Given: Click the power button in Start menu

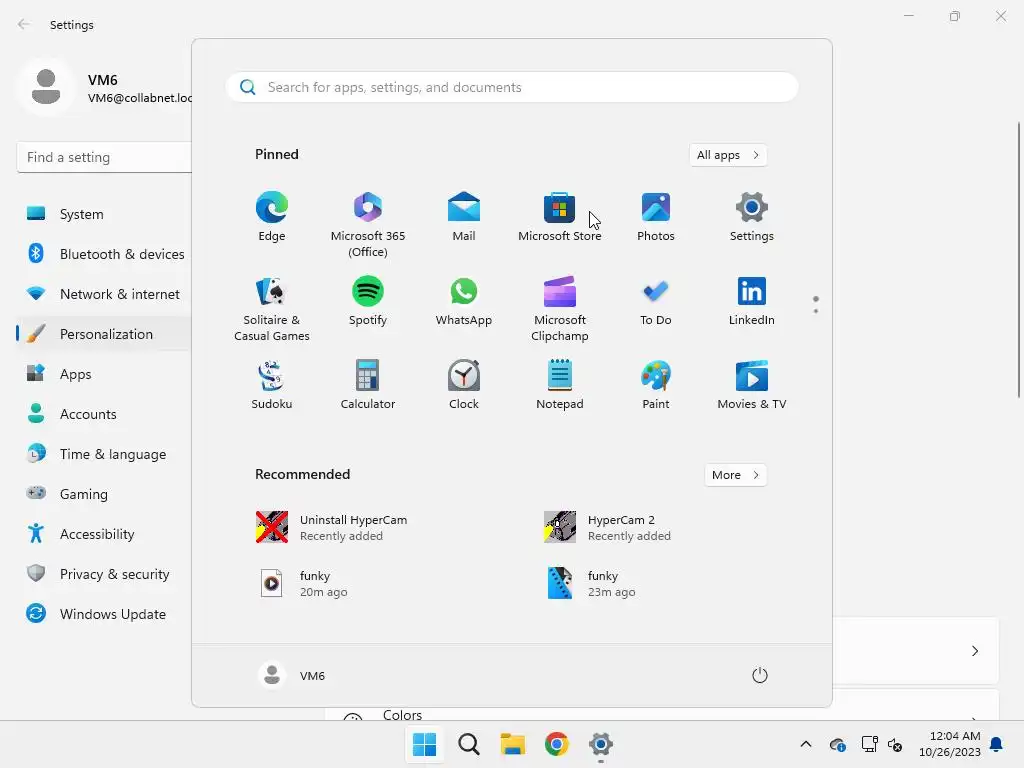Looking at the screenshot, I should point(760,675).
